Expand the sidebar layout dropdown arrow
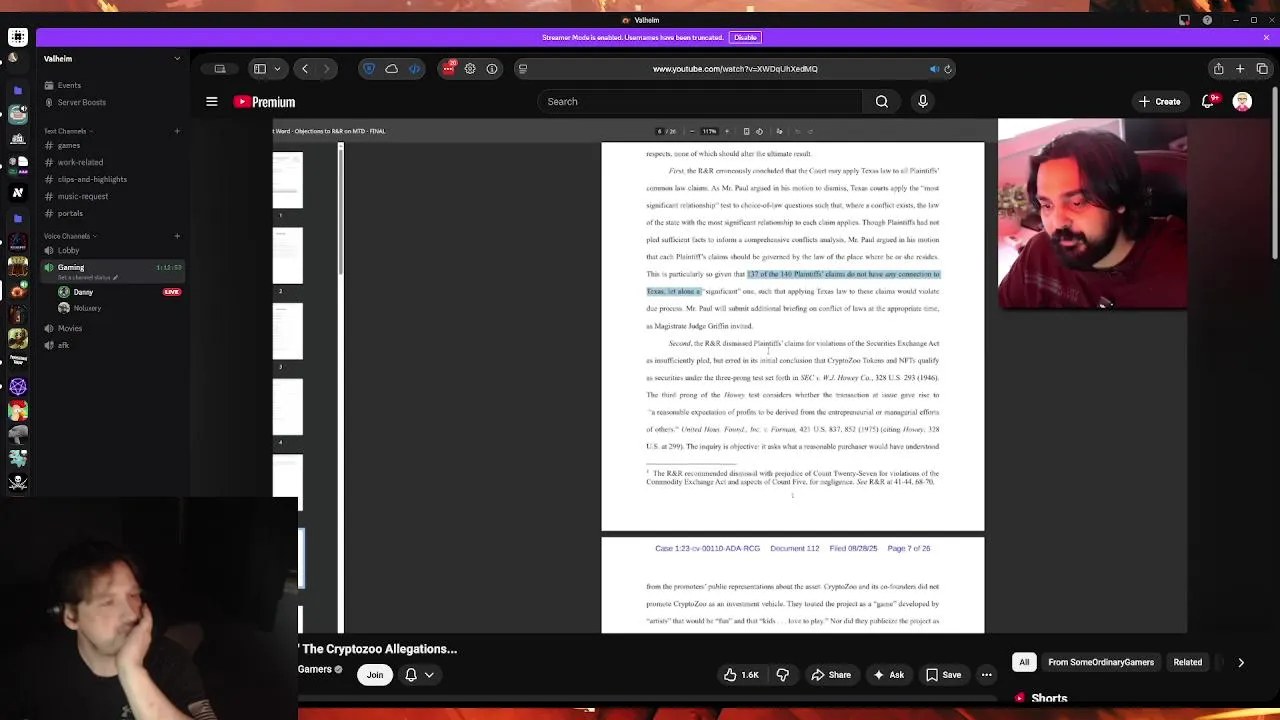Viewport: 1280px width, 720px height. pos(278,69)
